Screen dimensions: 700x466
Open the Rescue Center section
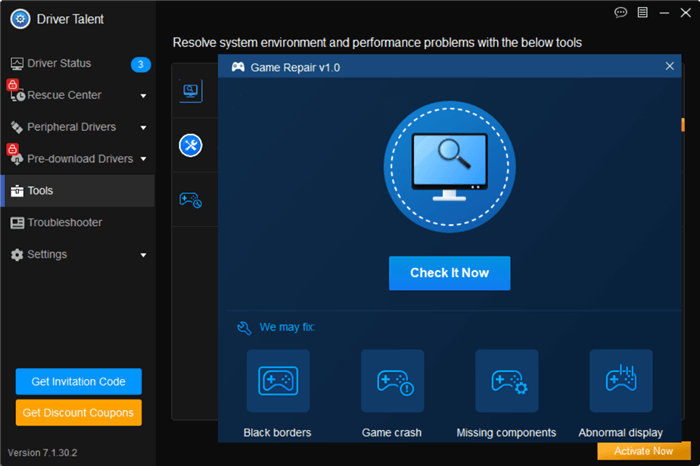78,96
